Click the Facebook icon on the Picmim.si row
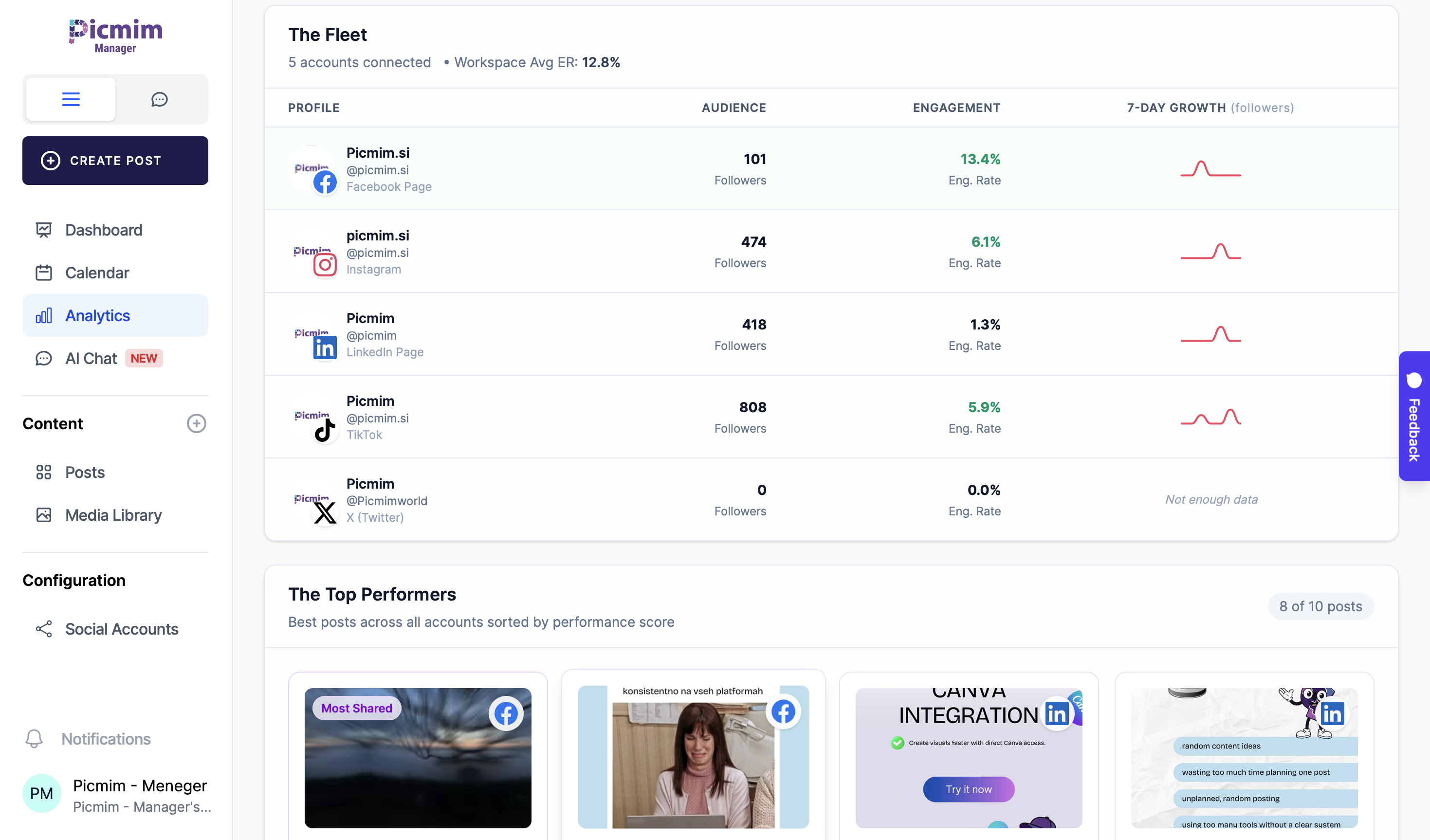 click(x=325, y=183)
